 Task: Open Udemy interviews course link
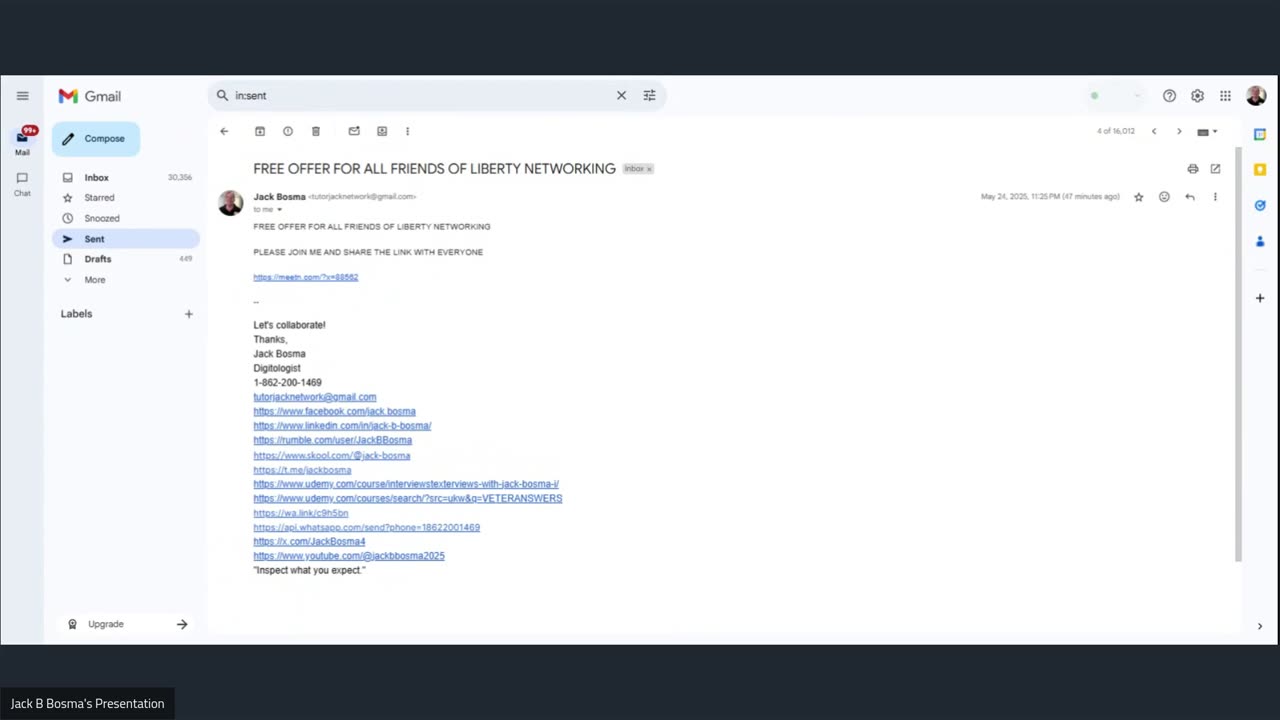406,484
